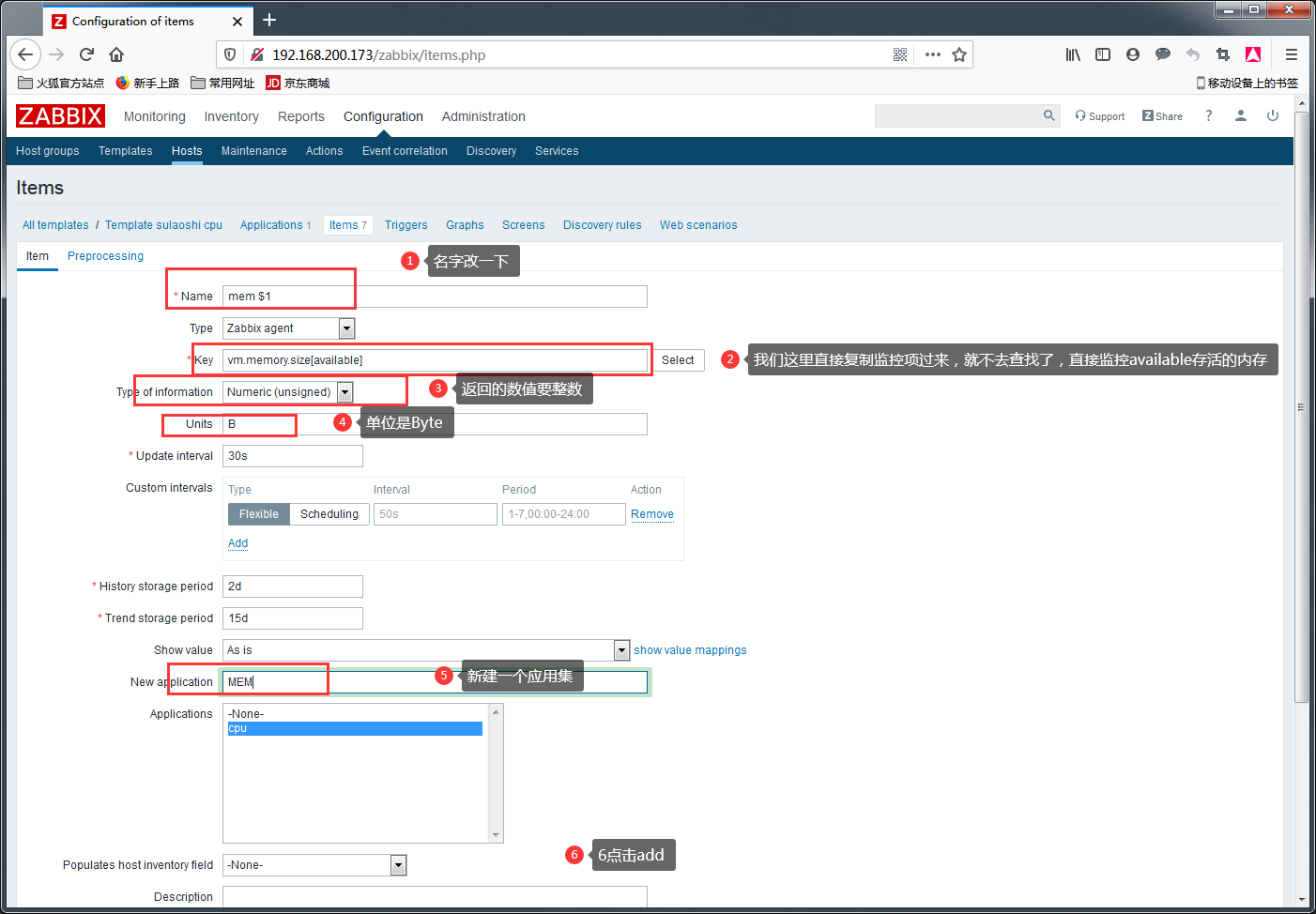Bookmark this page with the star icon
Image resolution: width=1316 pixels, height=914 pixels.
coord(959,54)
